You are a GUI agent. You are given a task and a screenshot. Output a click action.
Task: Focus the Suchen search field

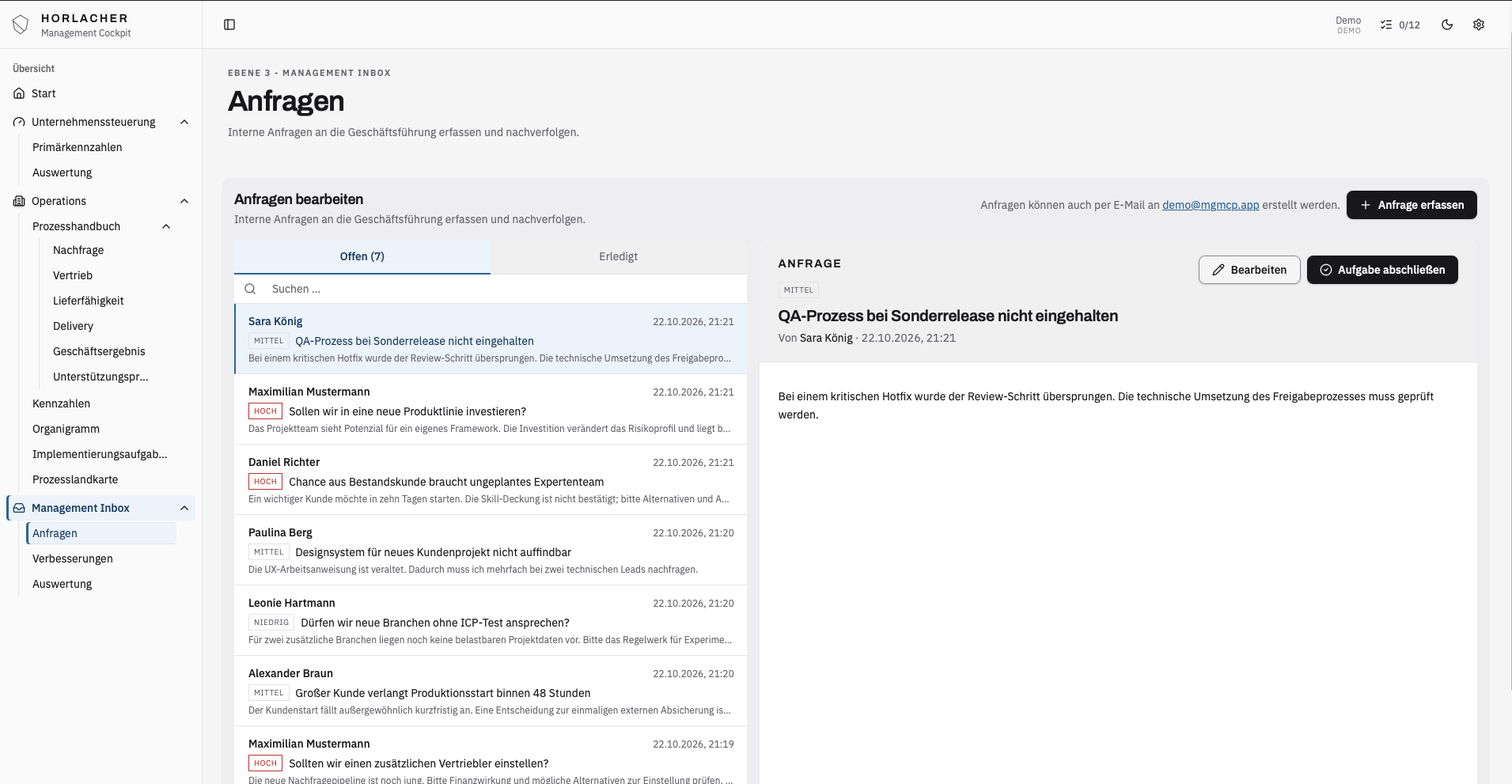click(491, 289)
